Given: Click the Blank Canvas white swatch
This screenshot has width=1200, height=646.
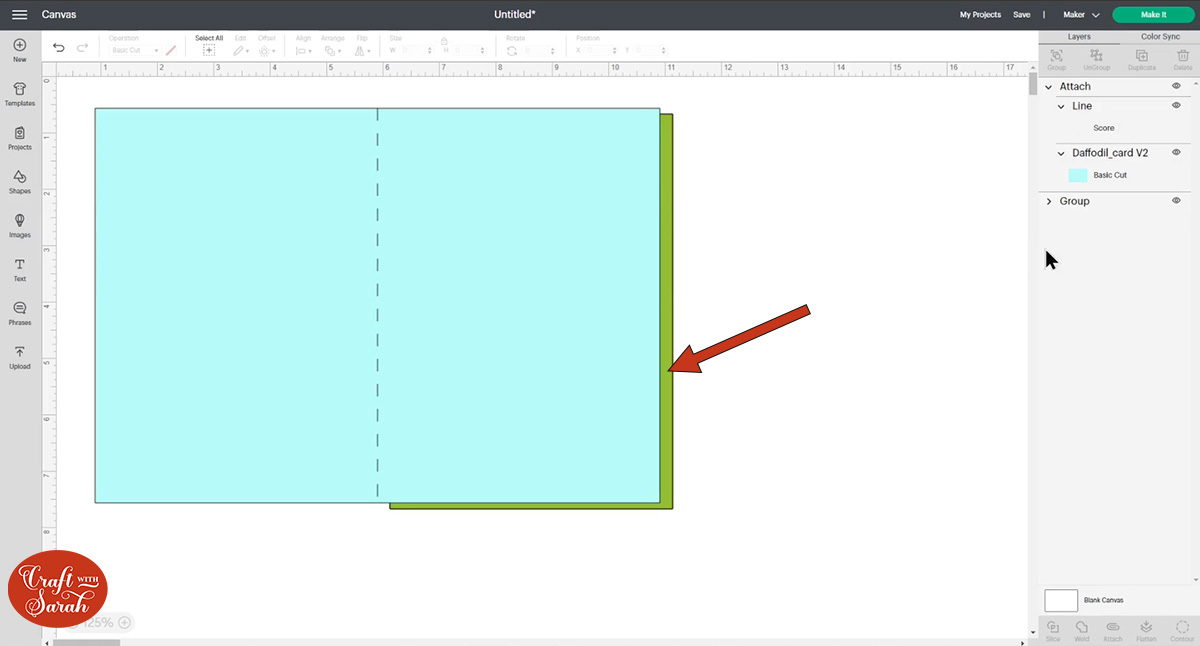Looking at the screenshot, I should [x=1061, y=600].
